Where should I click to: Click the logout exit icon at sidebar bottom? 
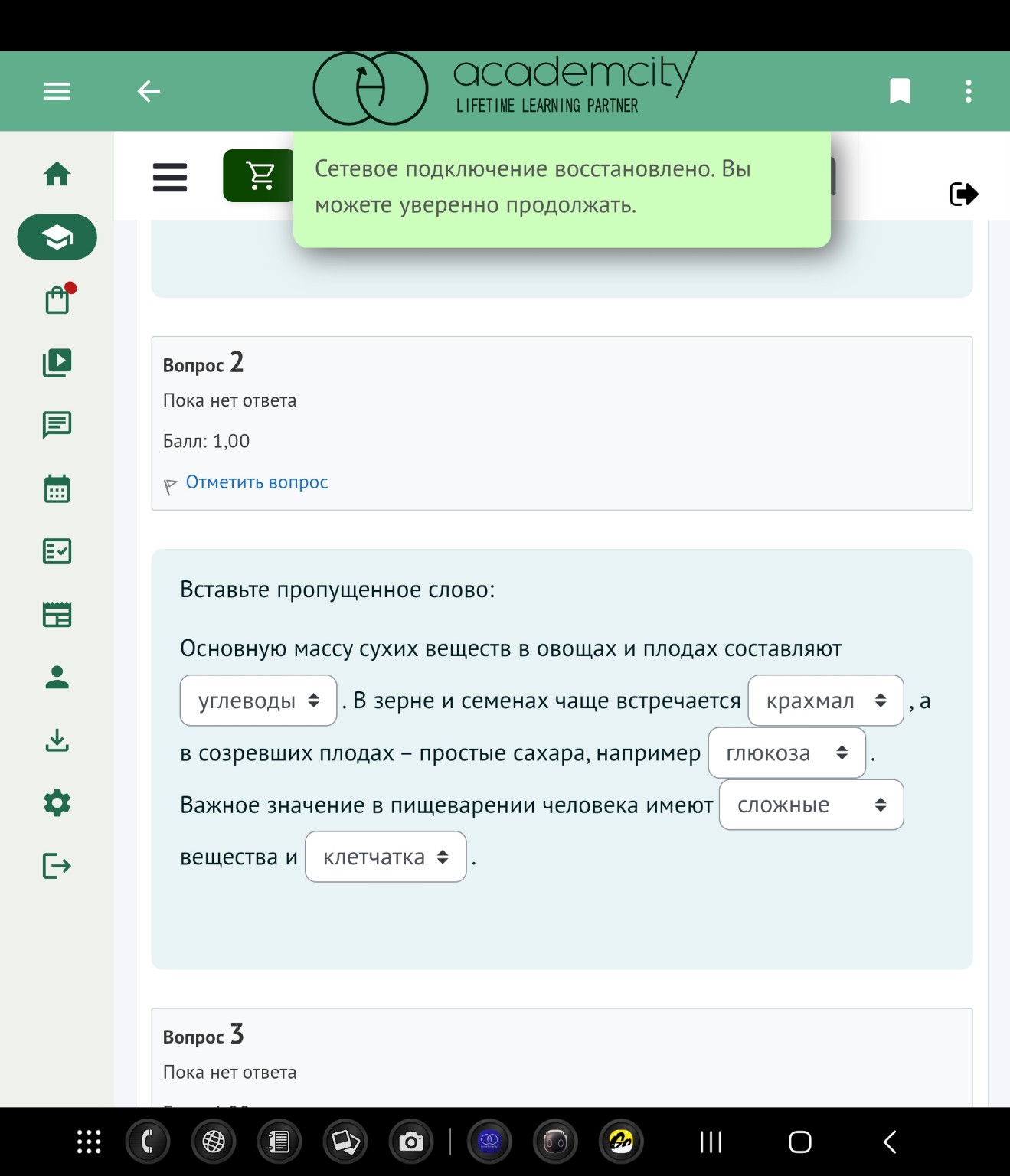(x=55, y=866)
